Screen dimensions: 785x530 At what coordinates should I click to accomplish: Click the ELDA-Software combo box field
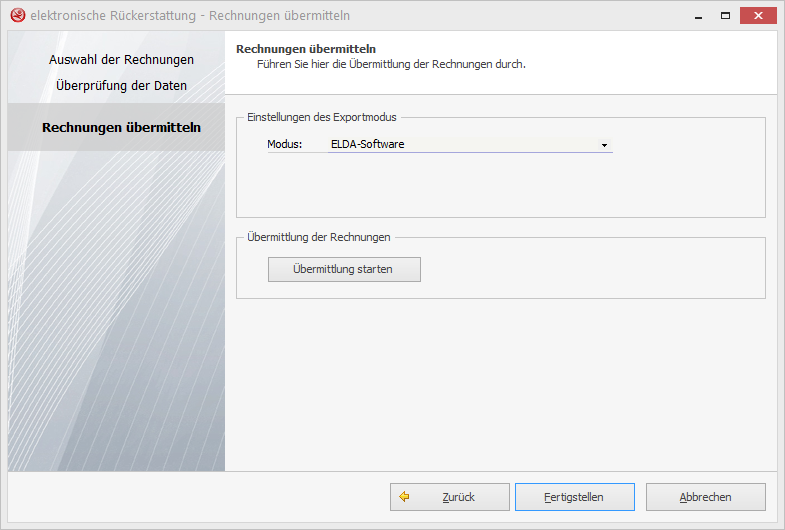(x=460, y=144)
